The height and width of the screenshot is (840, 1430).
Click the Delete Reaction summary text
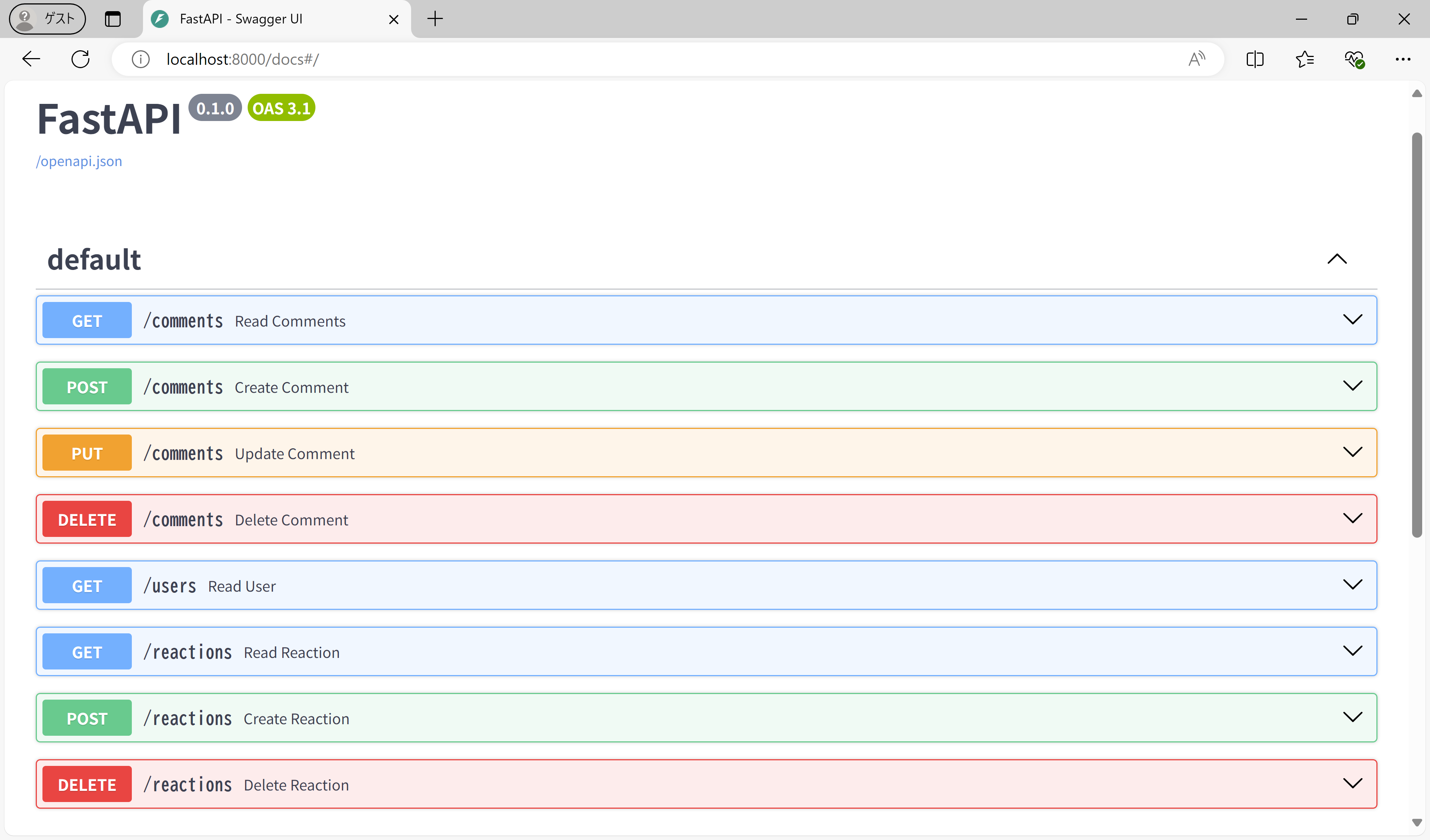296,785
